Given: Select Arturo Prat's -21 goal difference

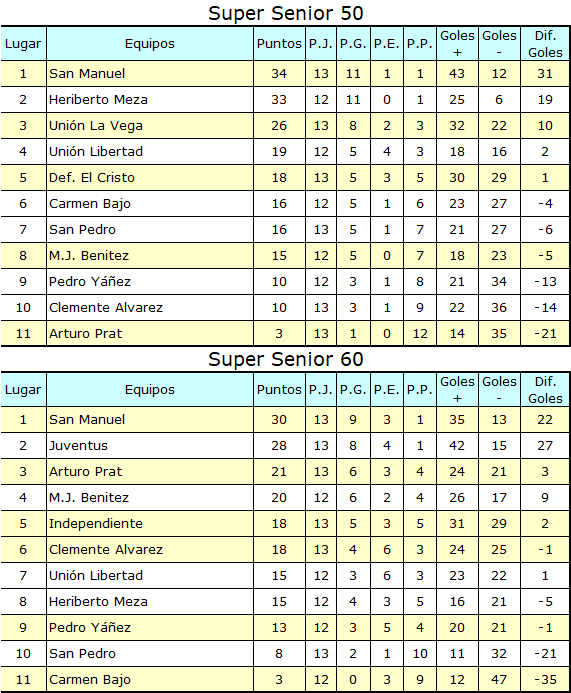Looking at the screenshot, I should (x=545, y=334).
